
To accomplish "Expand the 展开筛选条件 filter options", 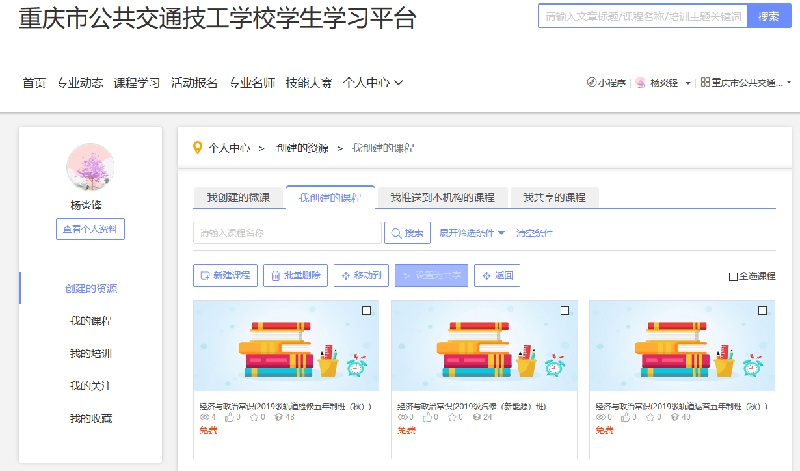I will [472, 233].
